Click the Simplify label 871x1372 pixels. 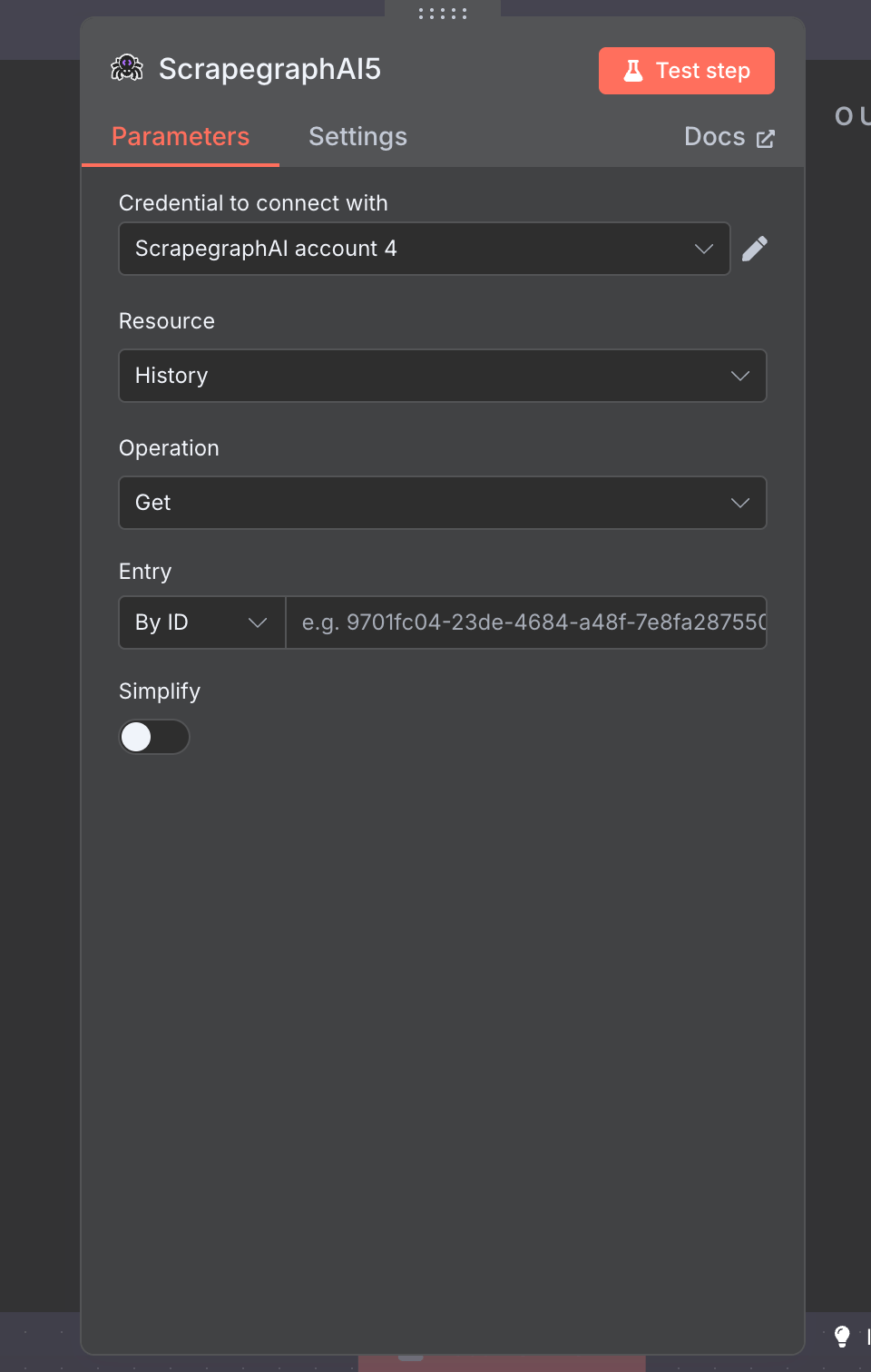160,691
